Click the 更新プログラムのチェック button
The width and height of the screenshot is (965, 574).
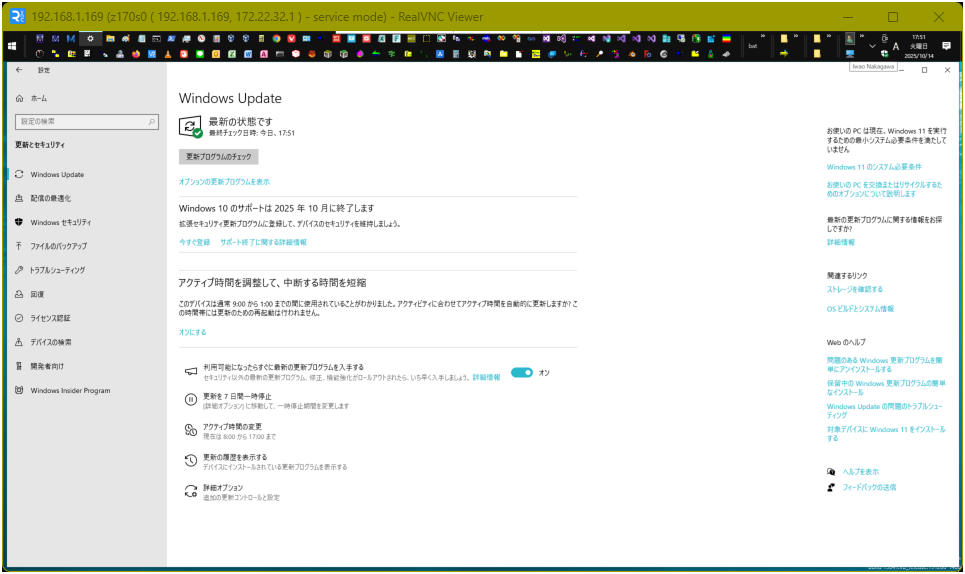click(x=218, y=157)
